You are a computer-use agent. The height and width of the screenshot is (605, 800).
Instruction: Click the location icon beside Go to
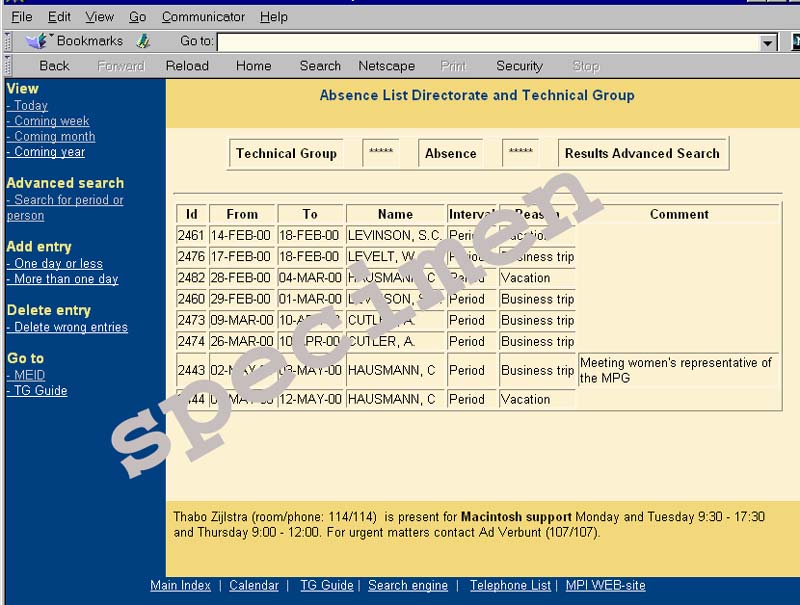click(143, 41)
